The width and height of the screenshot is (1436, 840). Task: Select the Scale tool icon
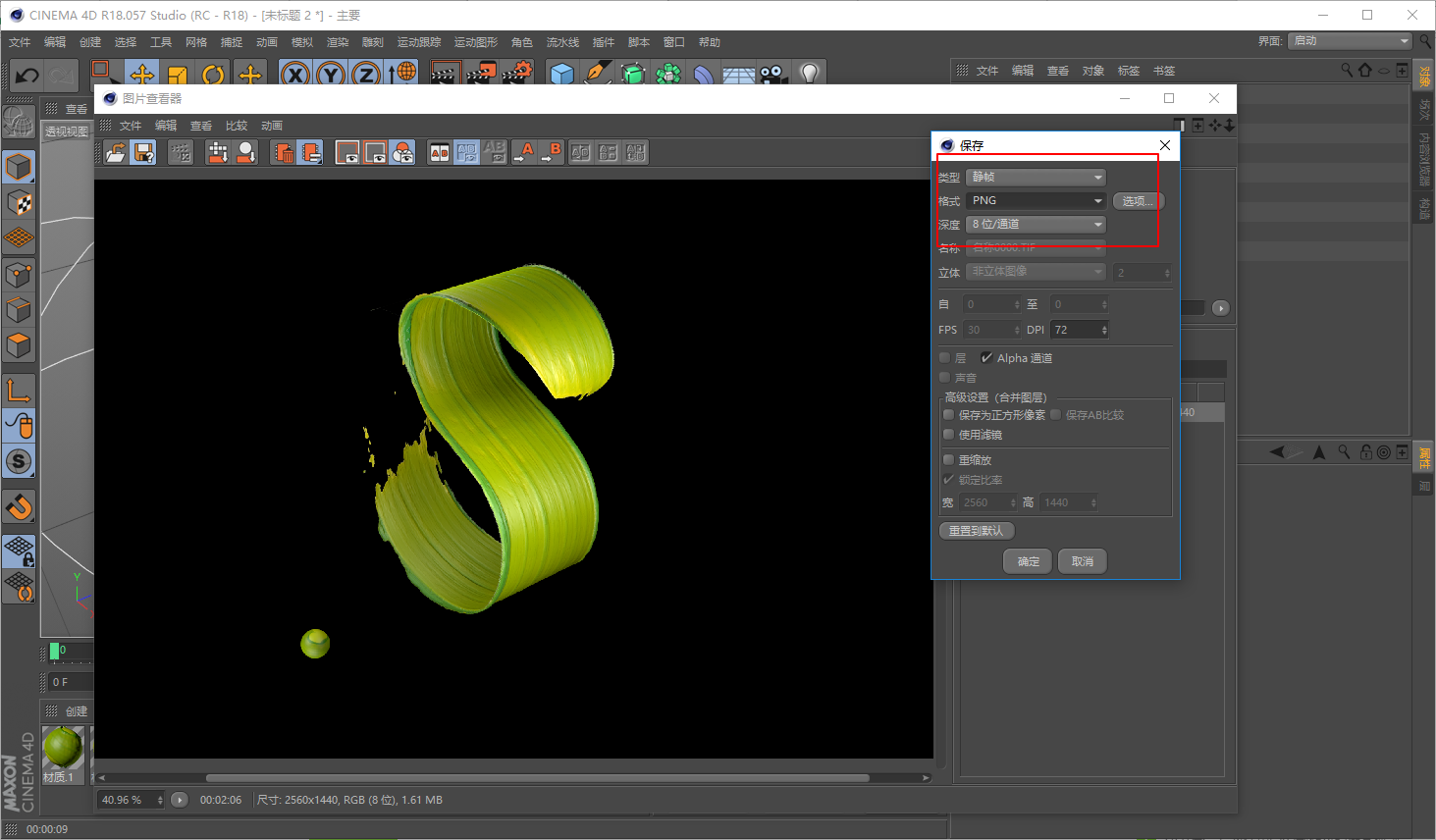pos(178,75)
